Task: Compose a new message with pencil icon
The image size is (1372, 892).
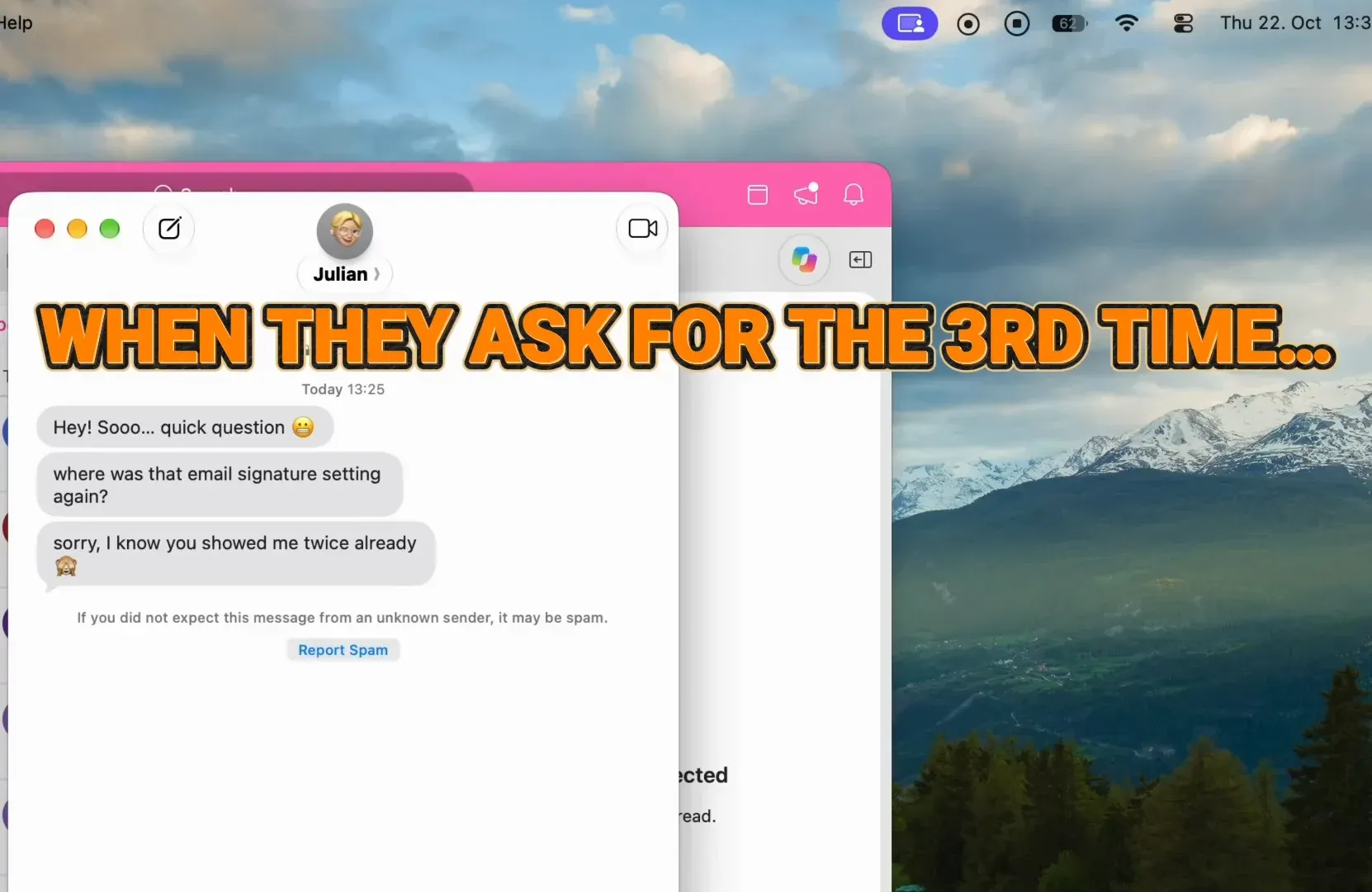Action: coord(169,228)
